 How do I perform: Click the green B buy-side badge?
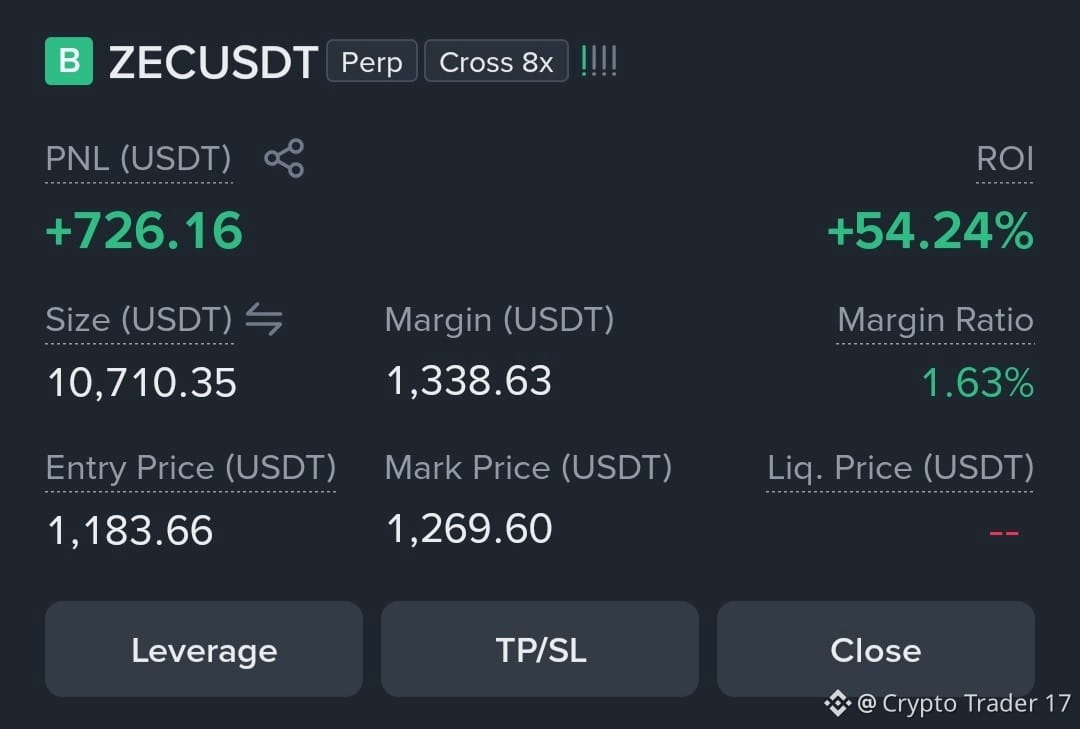pos(69,61)
